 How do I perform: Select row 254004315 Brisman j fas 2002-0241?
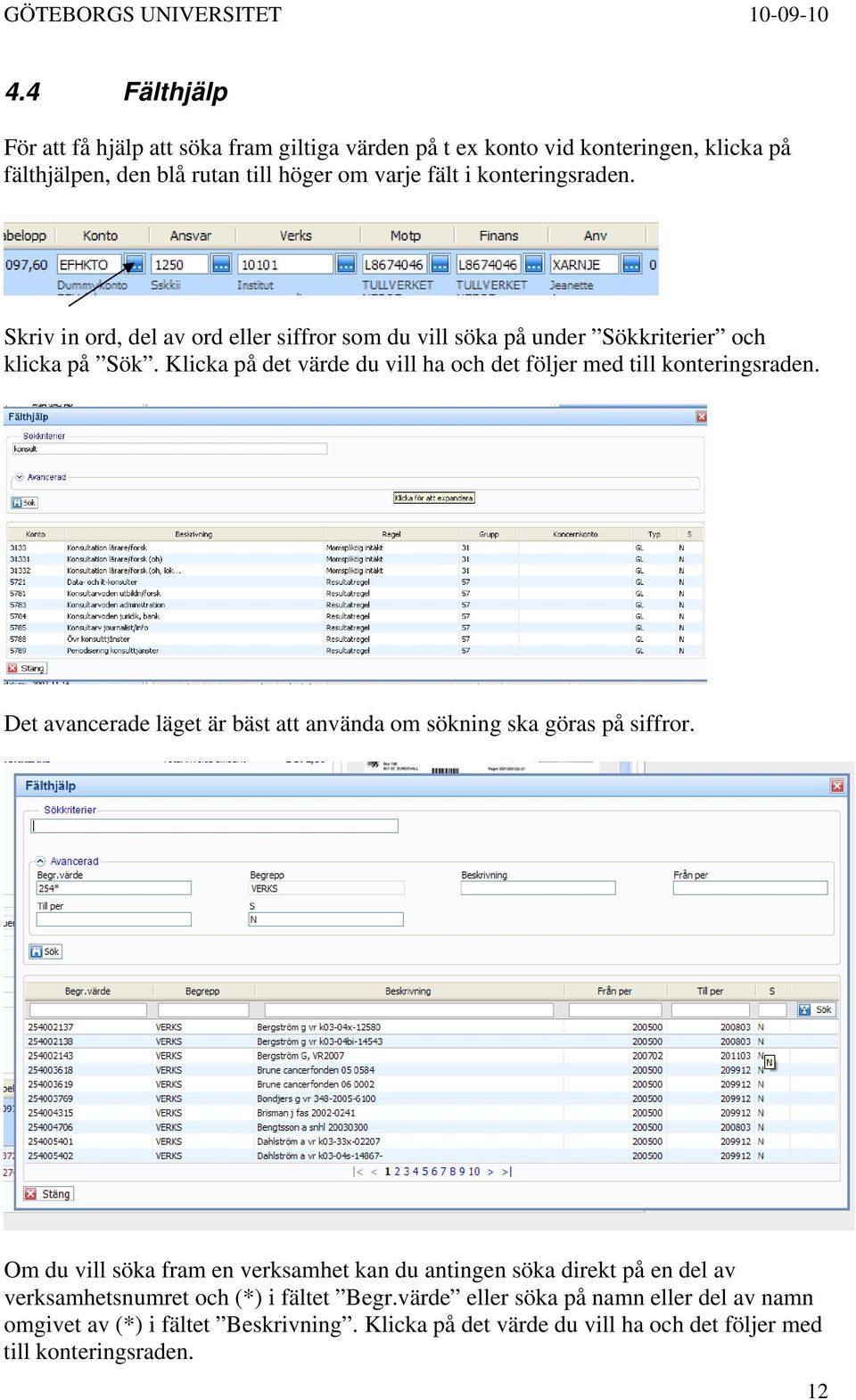[432, 1113]
